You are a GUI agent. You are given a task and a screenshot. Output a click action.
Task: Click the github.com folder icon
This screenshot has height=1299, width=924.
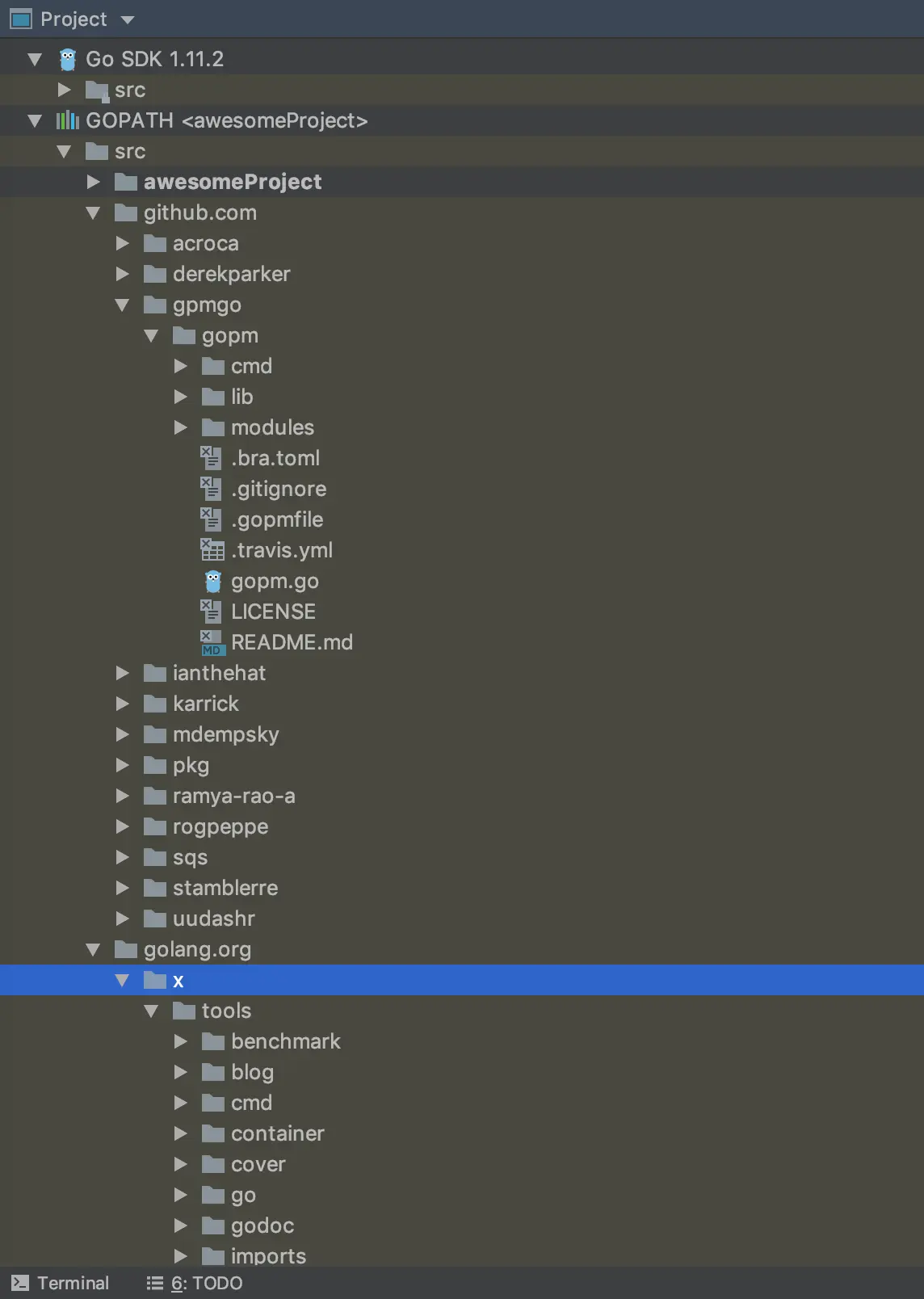126,212
